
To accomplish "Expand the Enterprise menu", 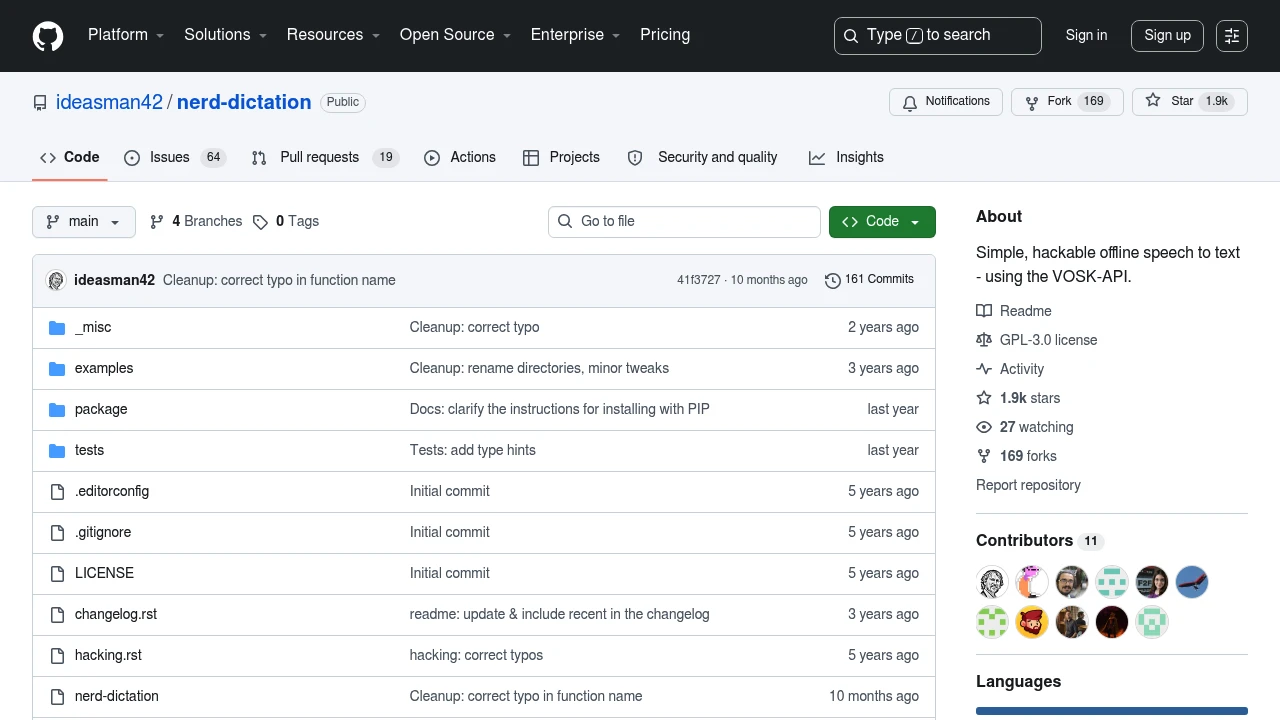I will (x=576, y=35).
